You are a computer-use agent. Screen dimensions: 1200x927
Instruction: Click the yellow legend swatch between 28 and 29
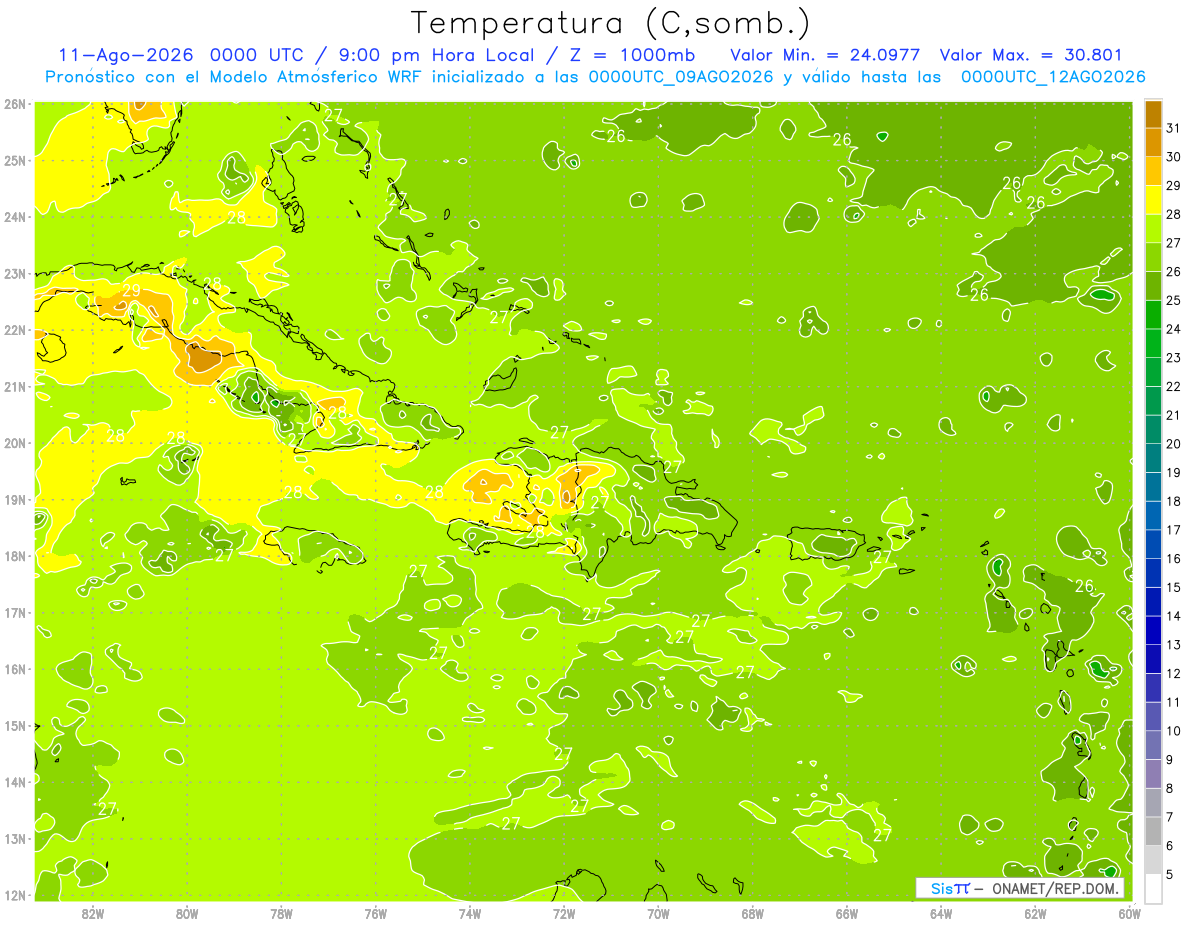pos(1153,200)
